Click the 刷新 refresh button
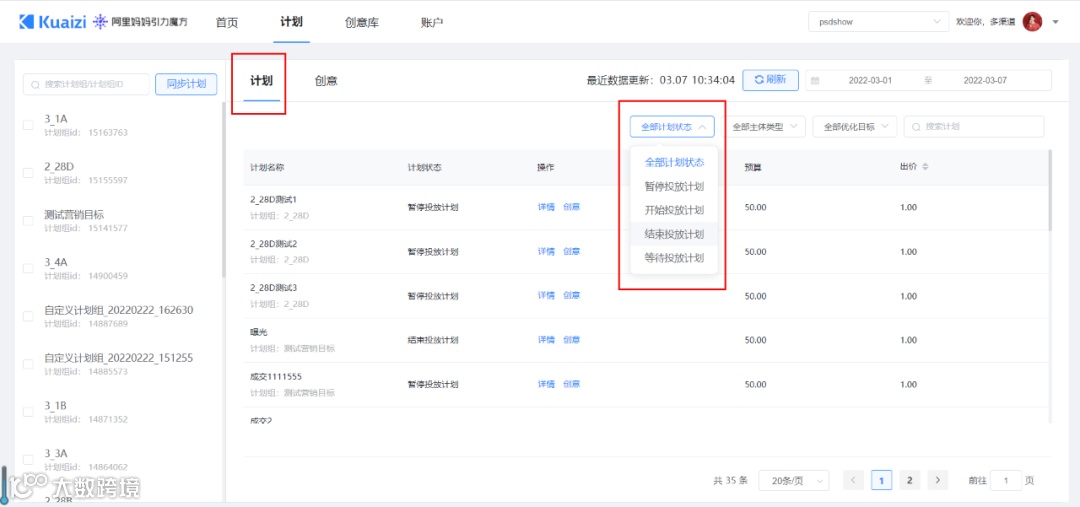1080x507 pixels. (x=770, y=80)
